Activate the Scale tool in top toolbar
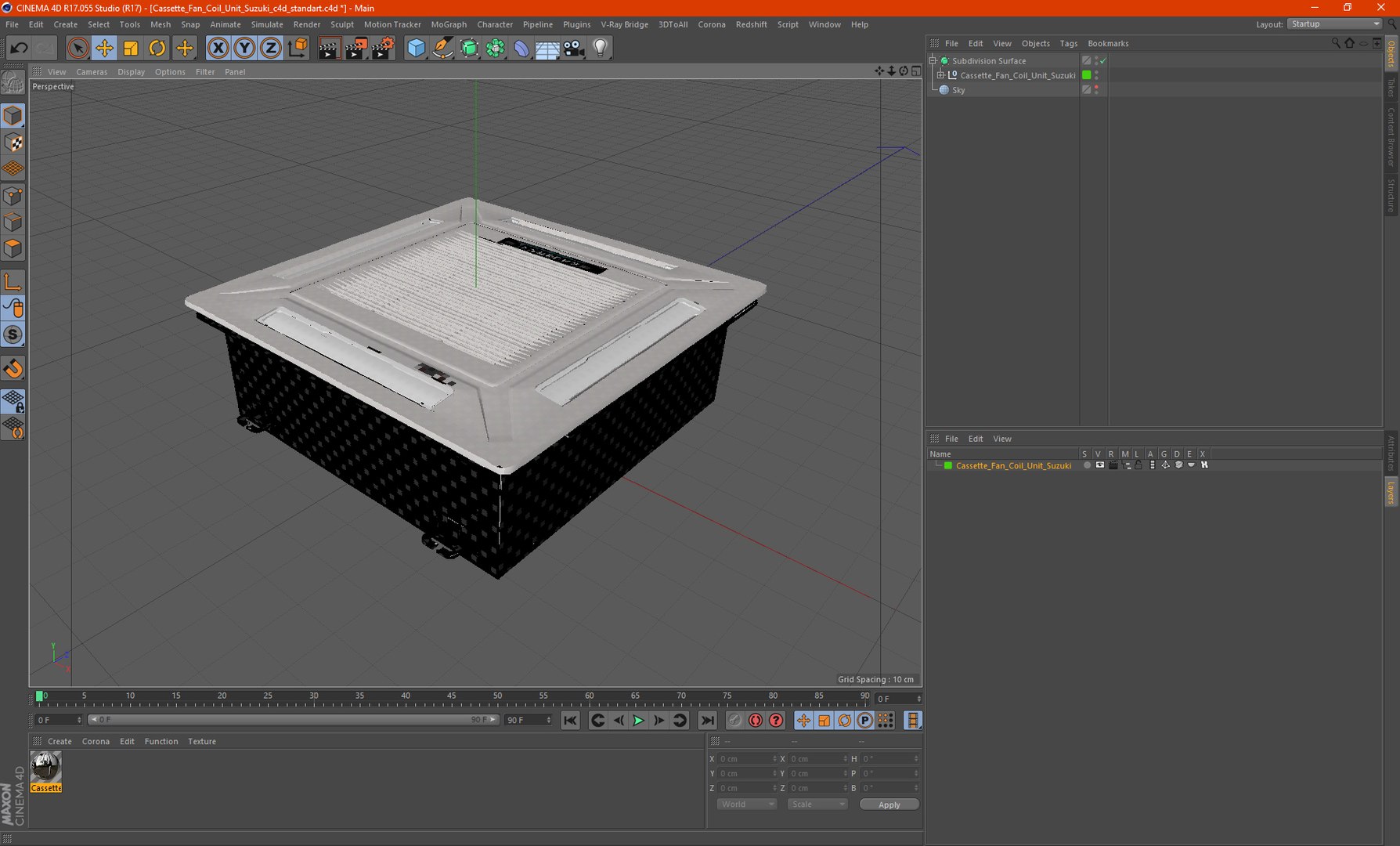 tap(131, 49)
